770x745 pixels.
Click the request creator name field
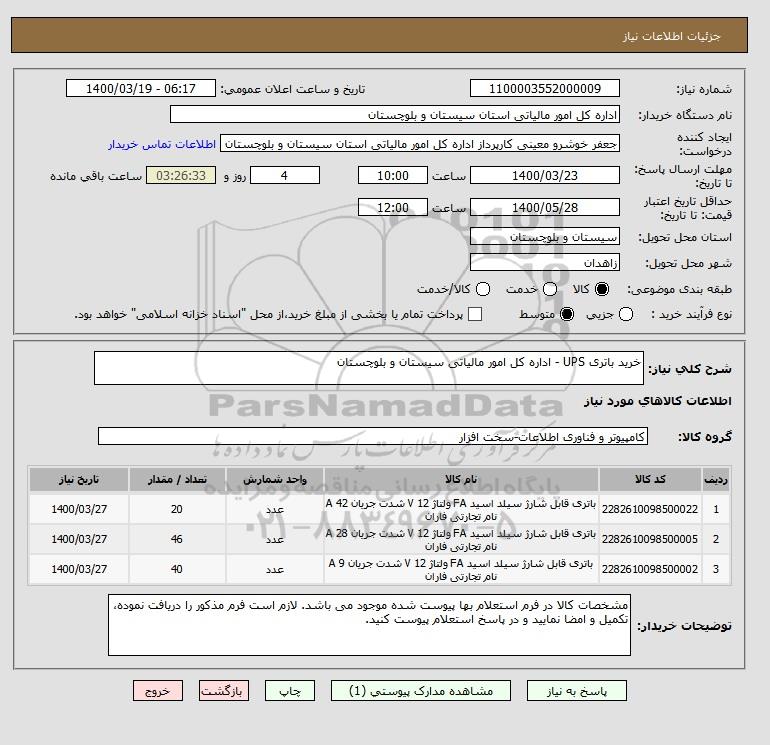pyautogui.click(x=420, y=144)
